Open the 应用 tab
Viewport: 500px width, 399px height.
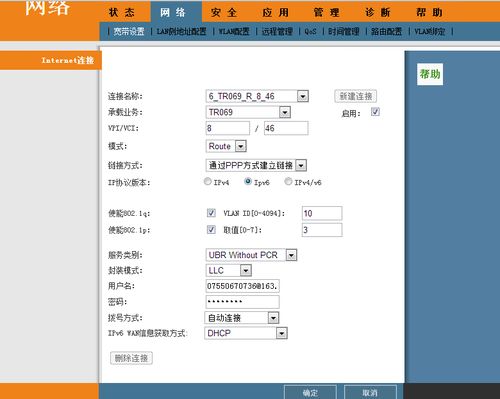coord(276,13)
